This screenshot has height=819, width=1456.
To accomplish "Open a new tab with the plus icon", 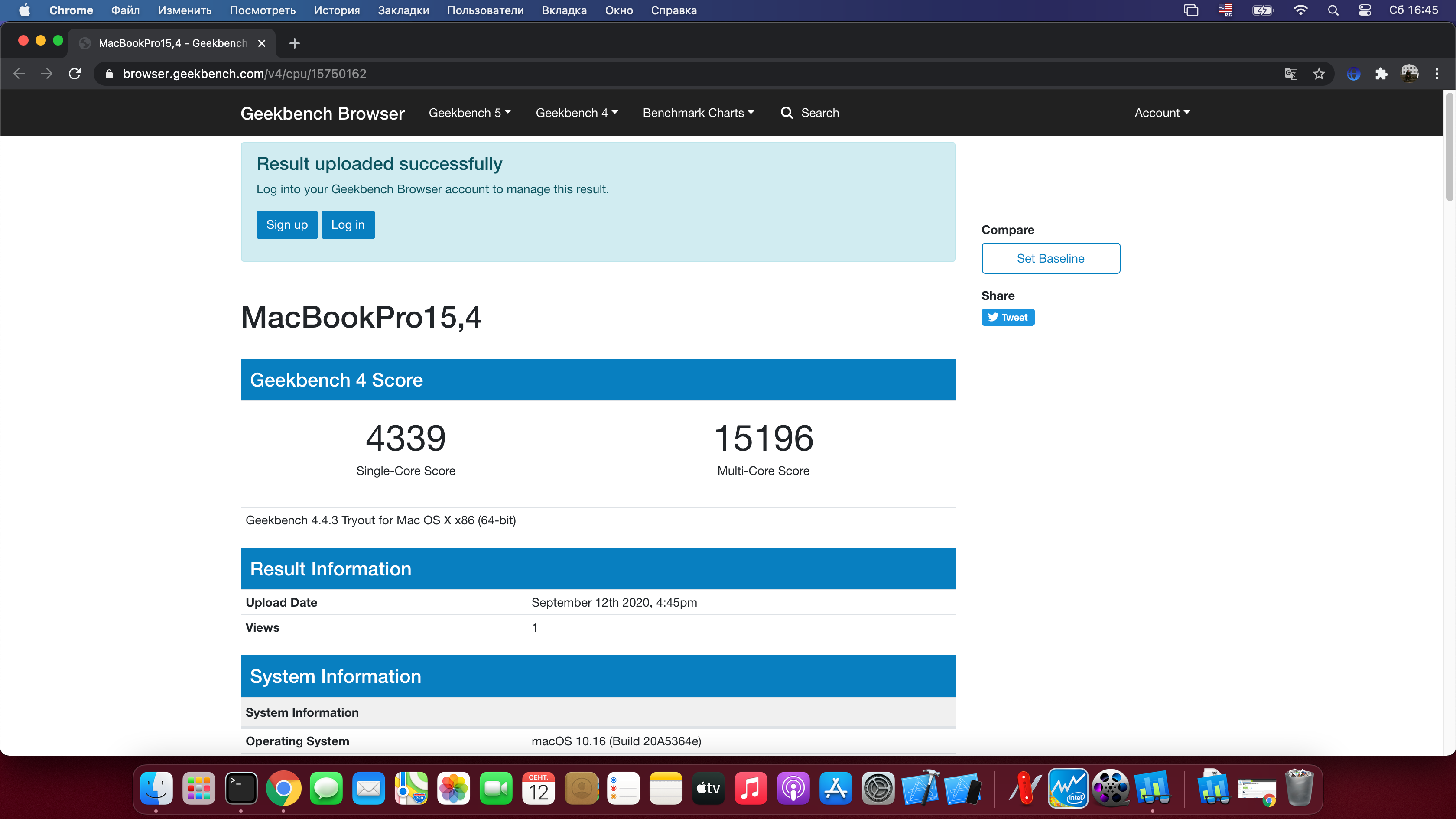I will 295,43.
